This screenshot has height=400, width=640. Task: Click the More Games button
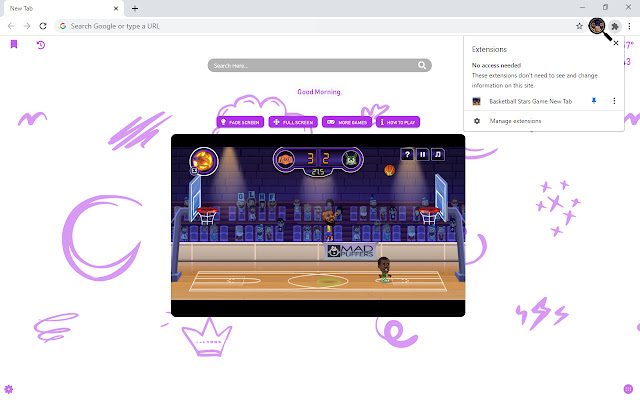345,122
